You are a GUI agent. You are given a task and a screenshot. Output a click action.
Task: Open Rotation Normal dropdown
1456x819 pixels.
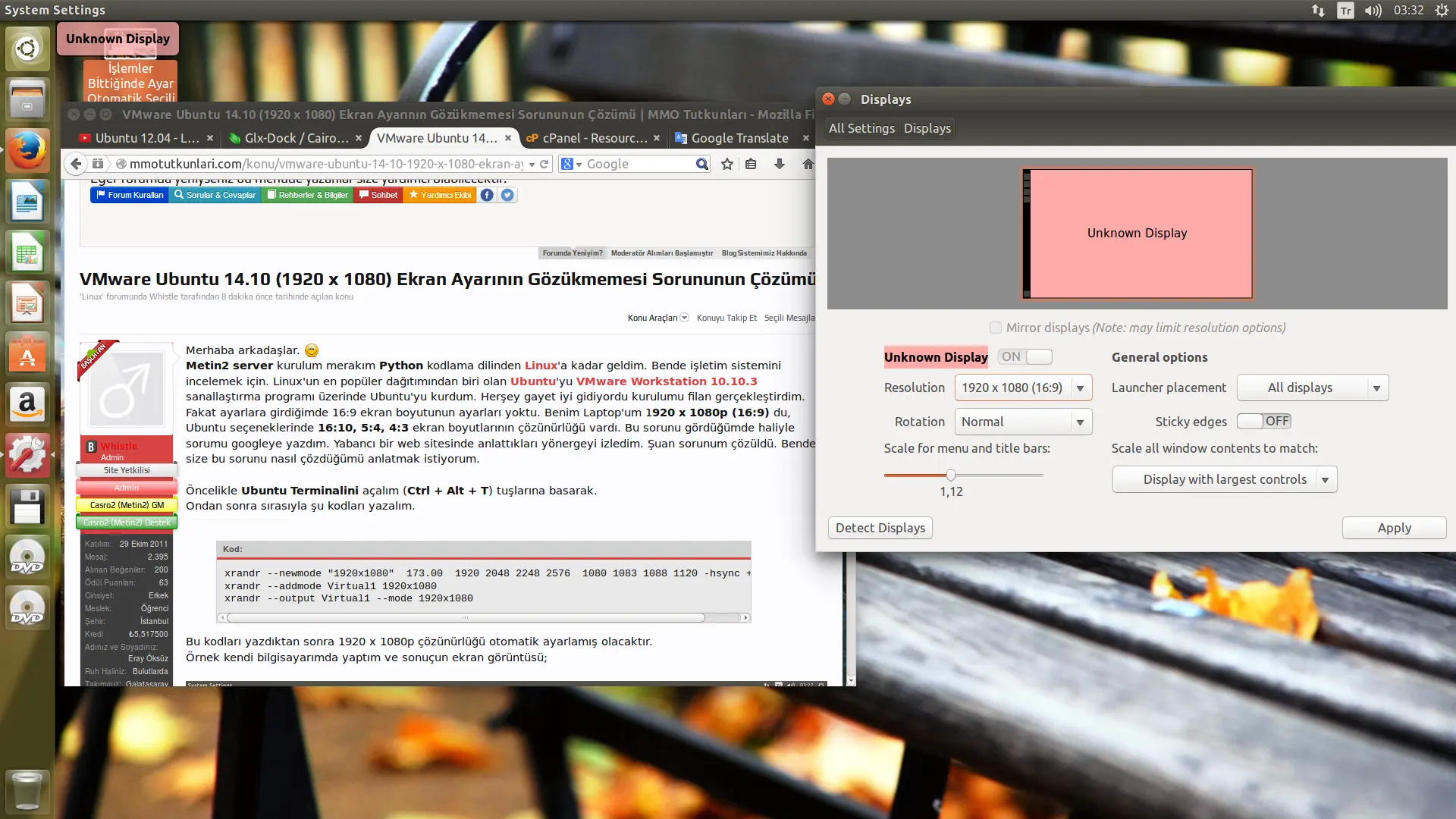[x=1023, y=422]
